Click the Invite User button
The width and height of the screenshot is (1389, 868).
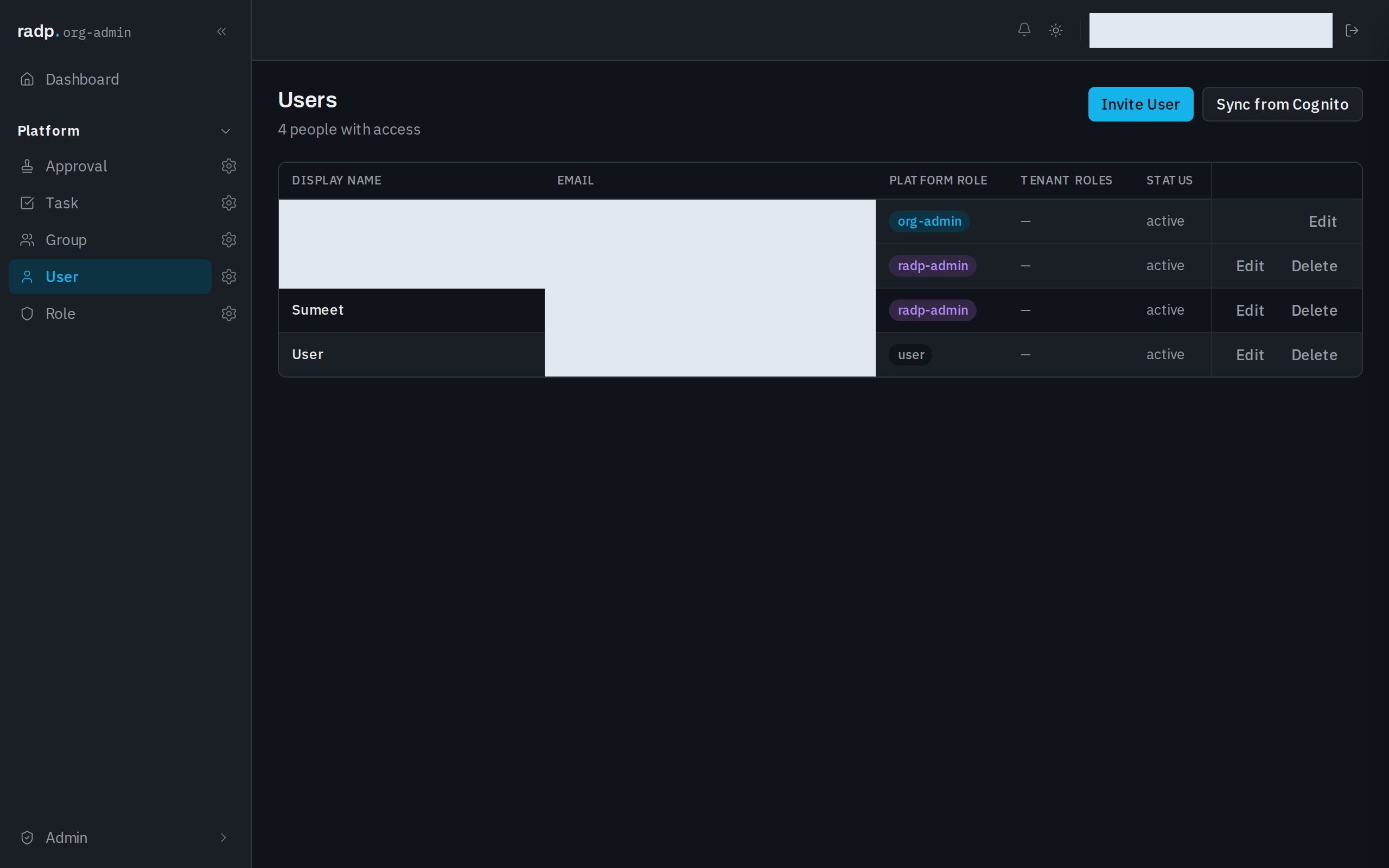tap(1140, 104)
